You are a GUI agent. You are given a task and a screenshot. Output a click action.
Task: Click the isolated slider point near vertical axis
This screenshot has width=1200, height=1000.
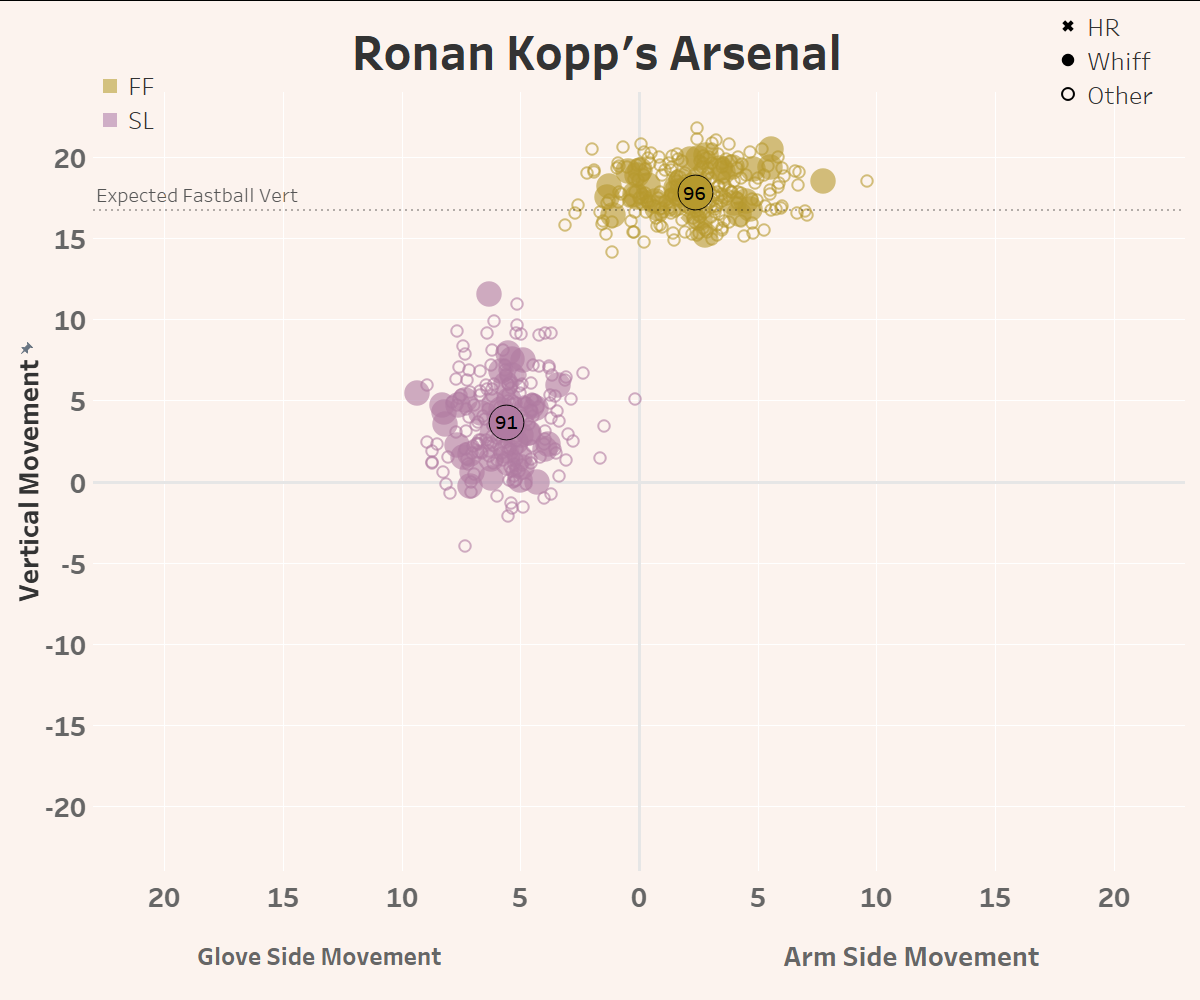(x=635, y=399)
